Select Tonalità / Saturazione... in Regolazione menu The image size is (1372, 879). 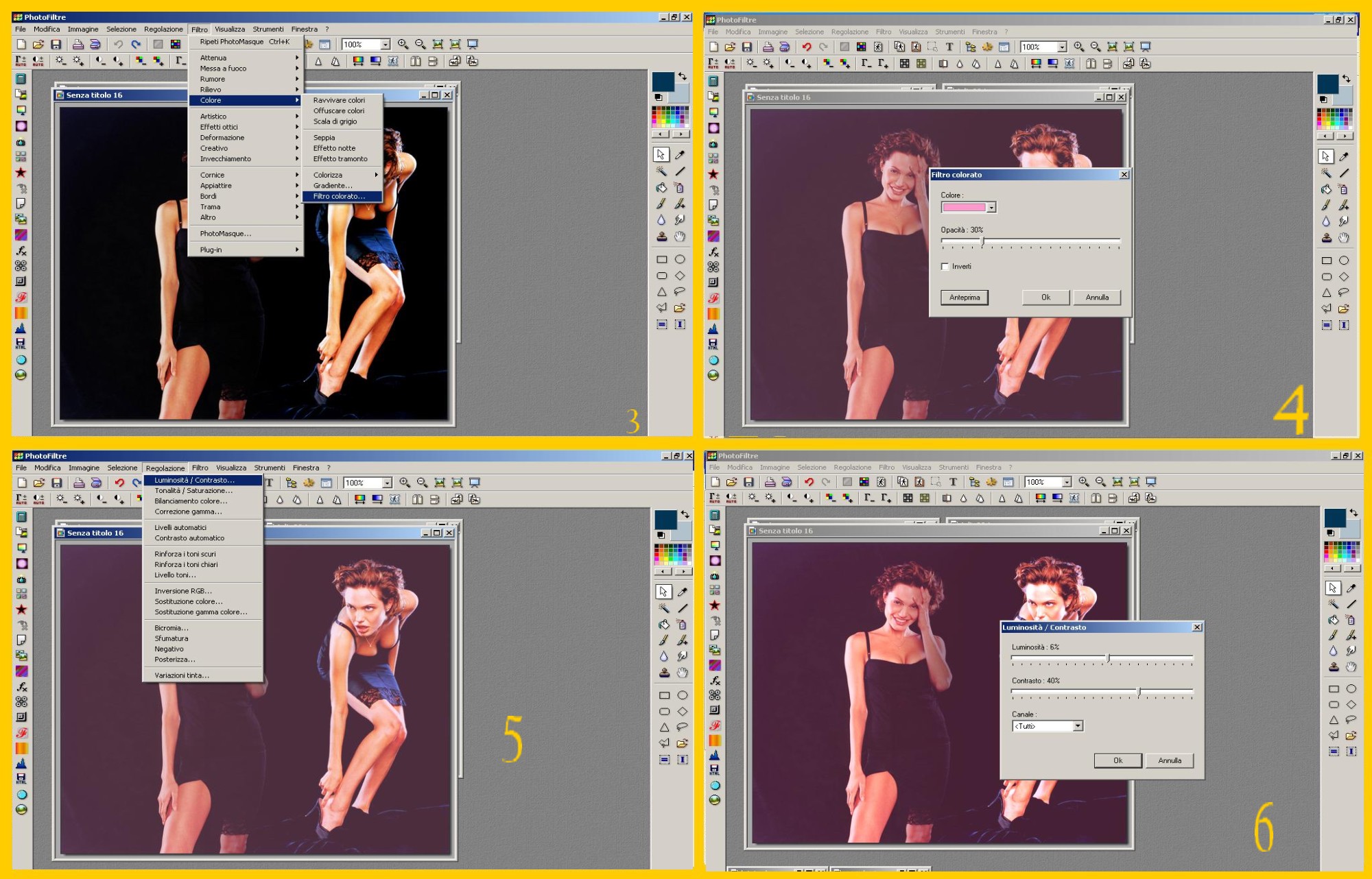(x=193, y=491)
